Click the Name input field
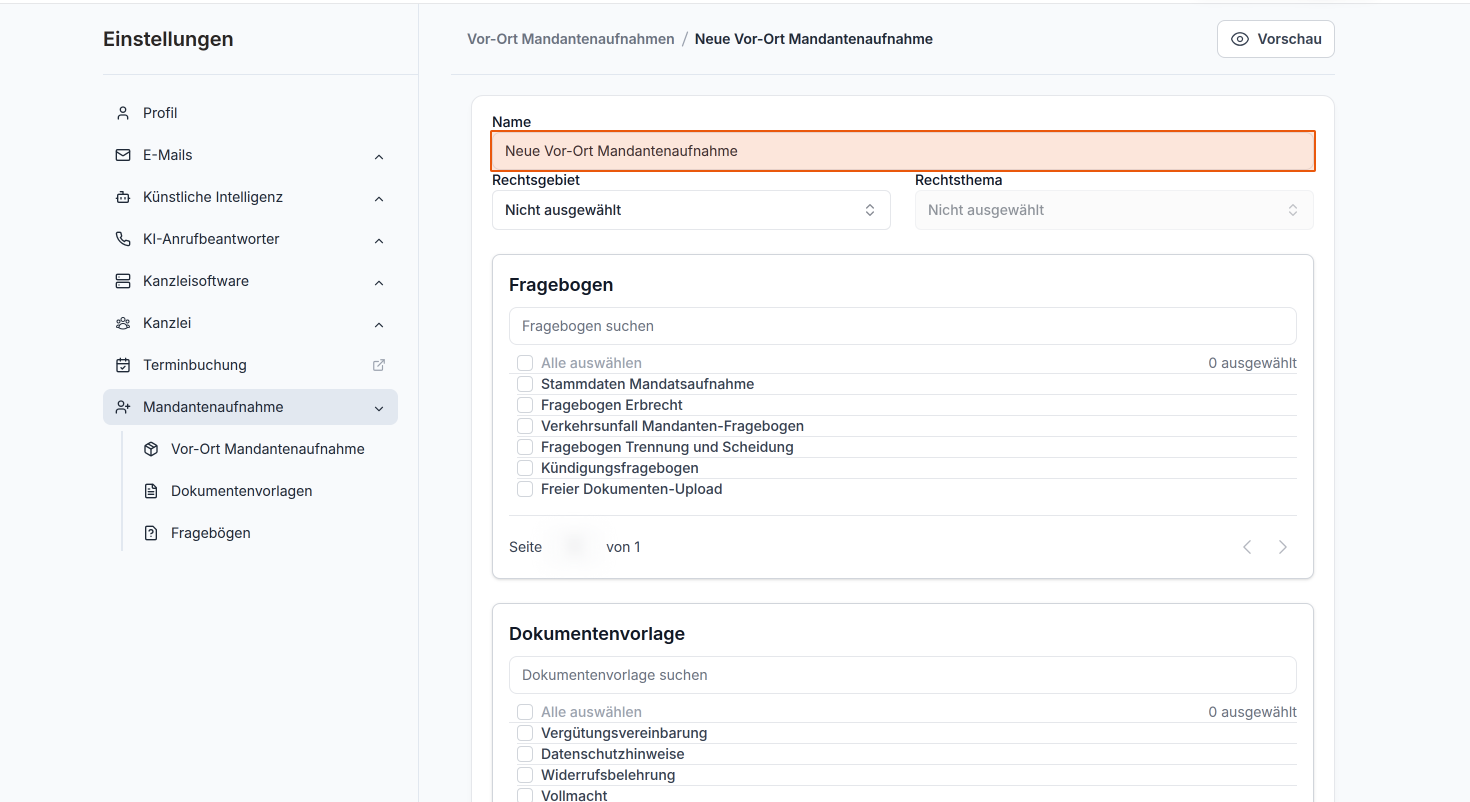 click(903, 151)
